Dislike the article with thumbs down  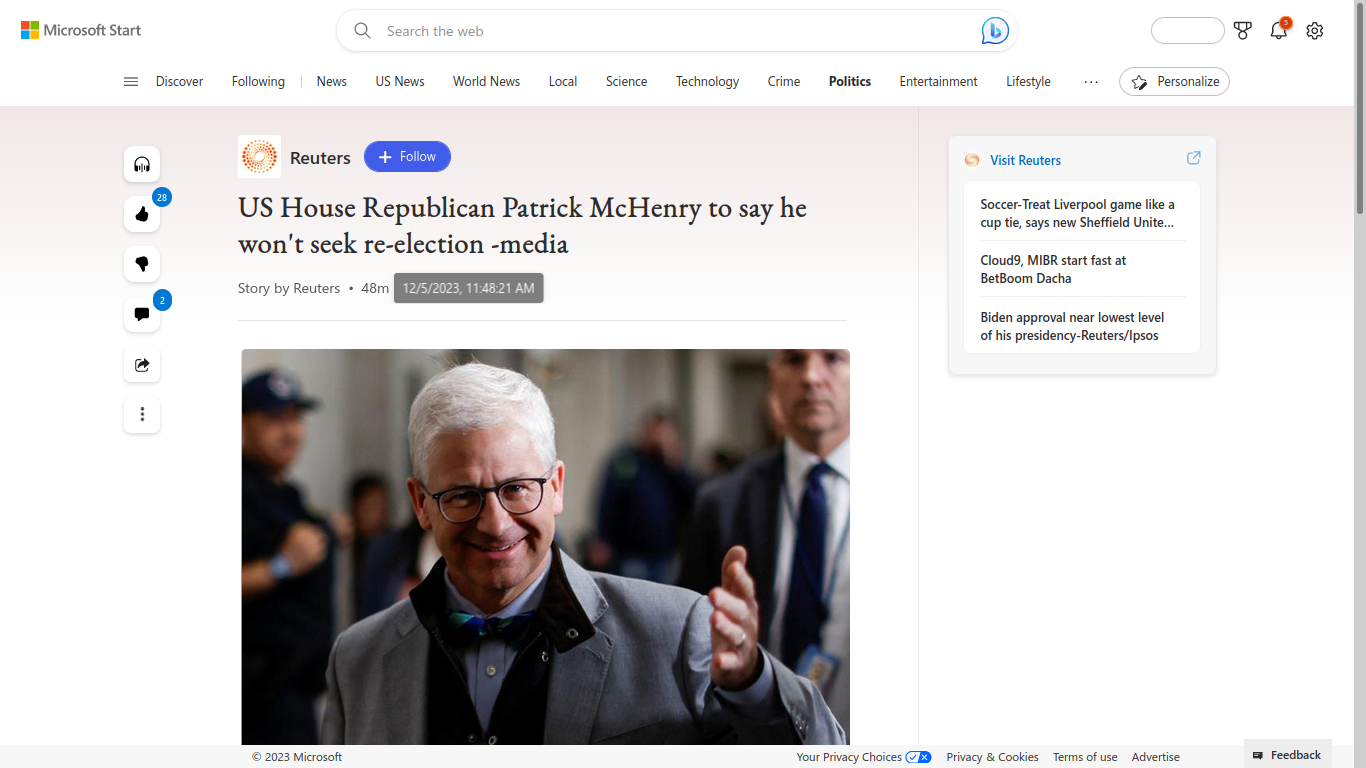[x=142, y=264]
